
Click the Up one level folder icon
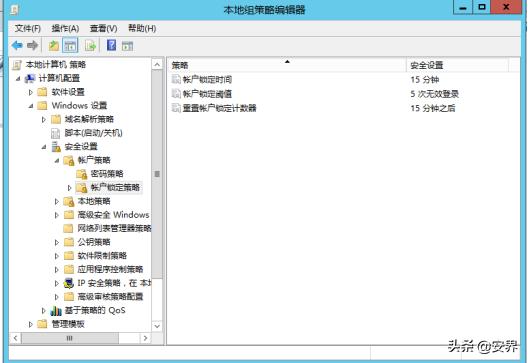[54, 45]
